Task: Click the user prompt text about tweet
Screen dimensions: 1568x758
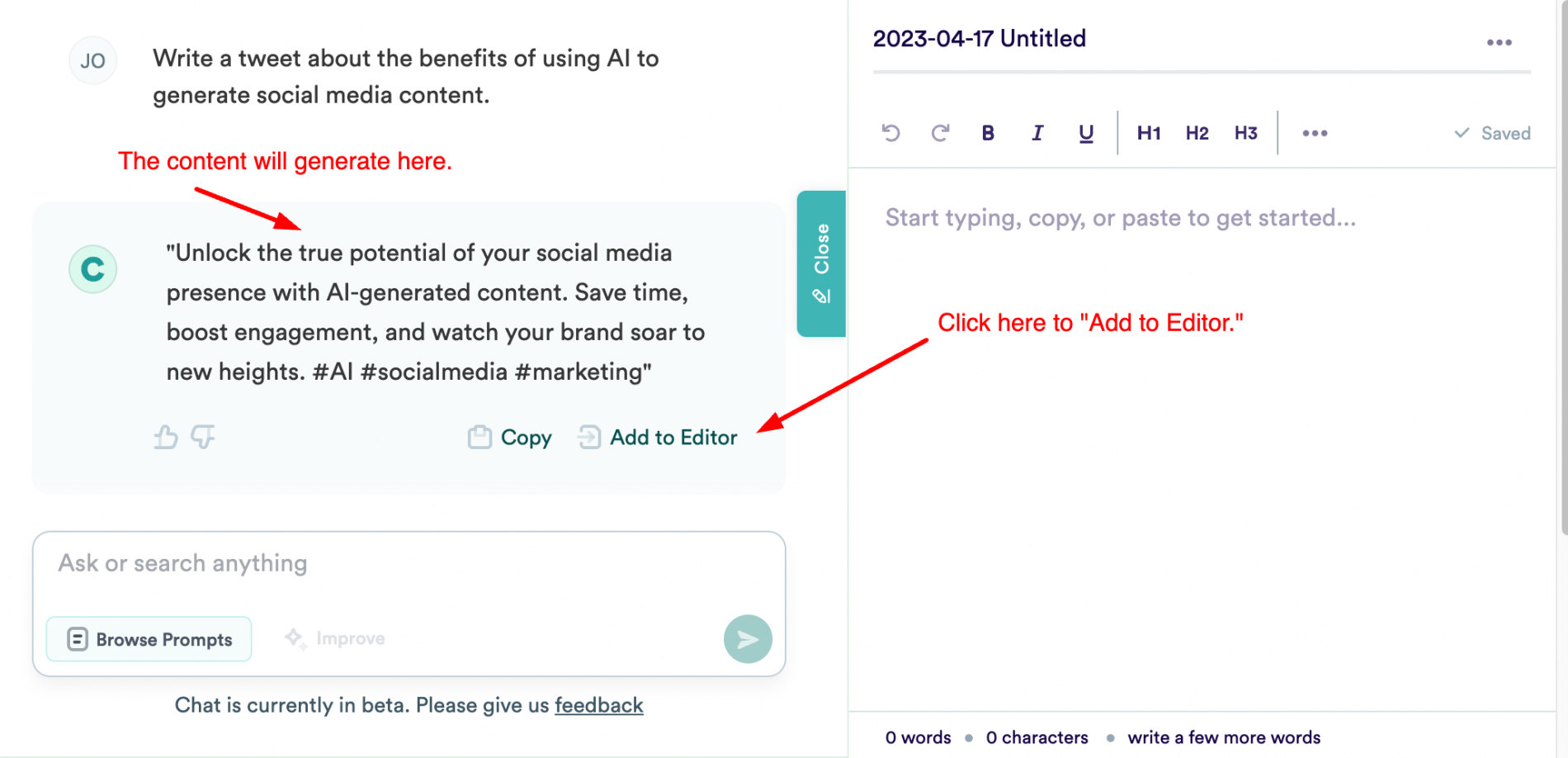Action: click(x=406, y=76)
